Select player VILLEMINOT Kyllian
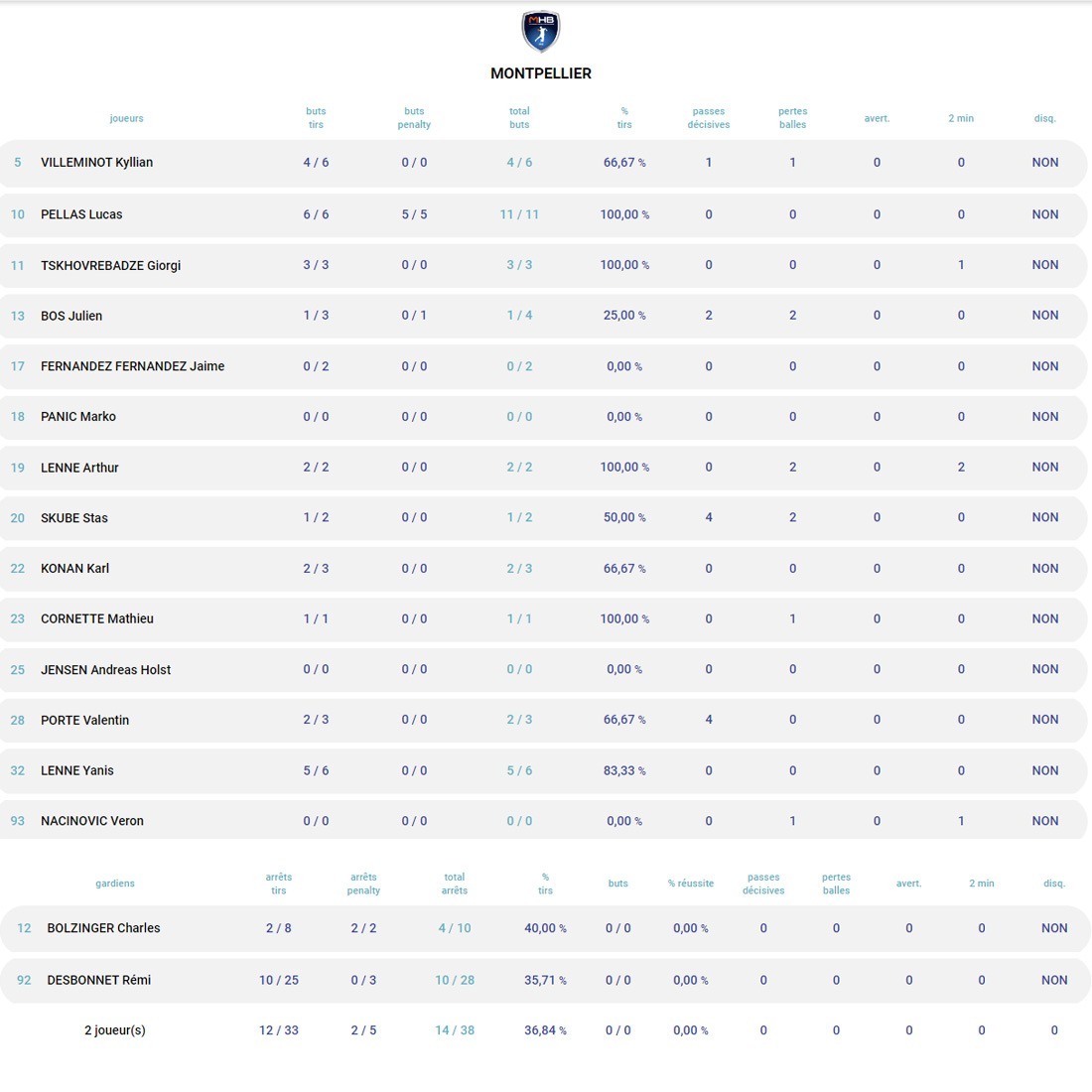This screenshot has width=1092, height=1092. 96,163
